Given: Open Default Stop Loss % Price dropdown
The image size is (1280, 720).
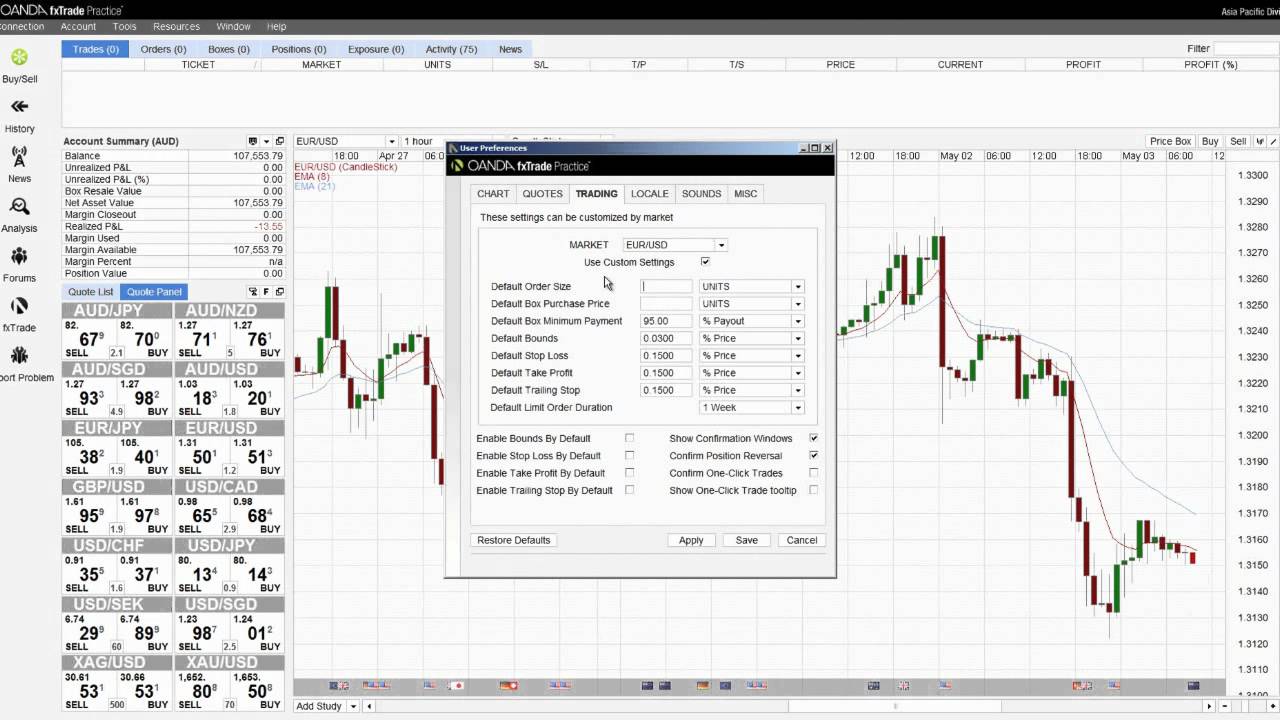Looking at the screenshot, I should 797,356.
